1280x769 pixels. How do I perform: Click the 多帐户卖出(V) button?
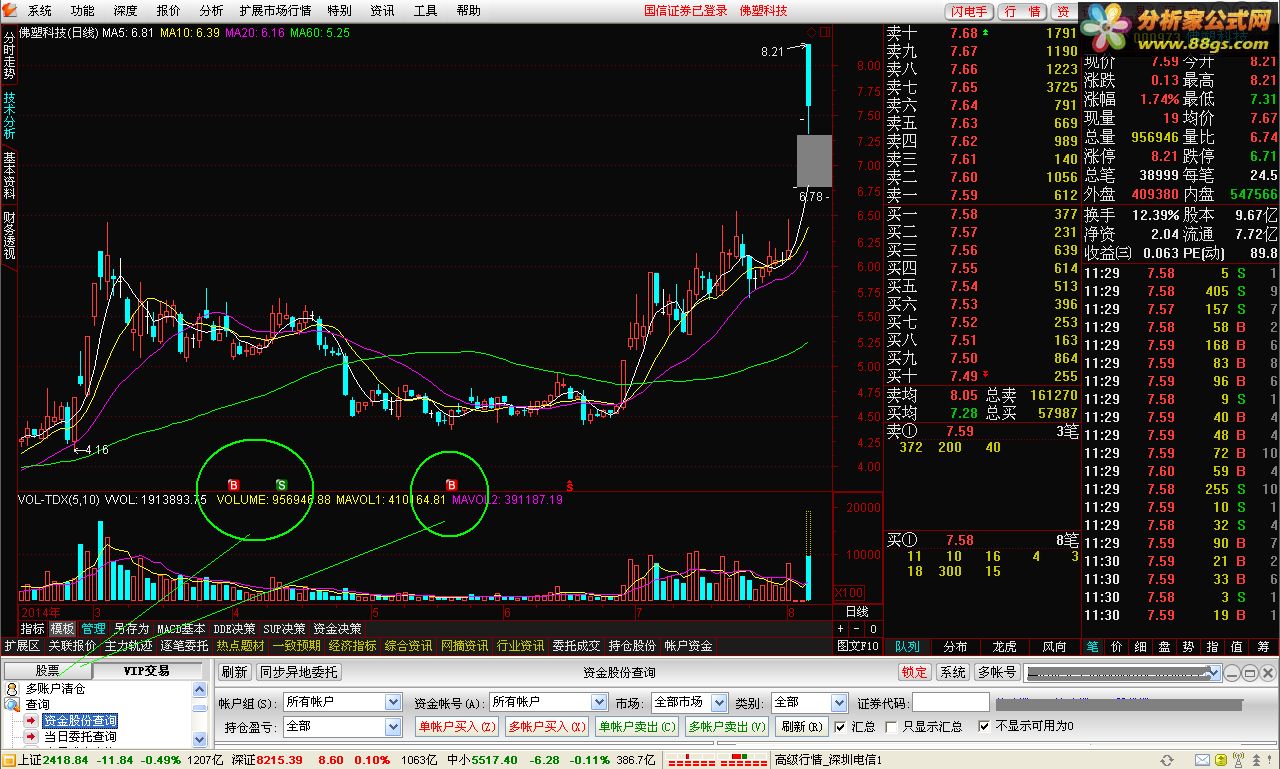click(727, 726)
